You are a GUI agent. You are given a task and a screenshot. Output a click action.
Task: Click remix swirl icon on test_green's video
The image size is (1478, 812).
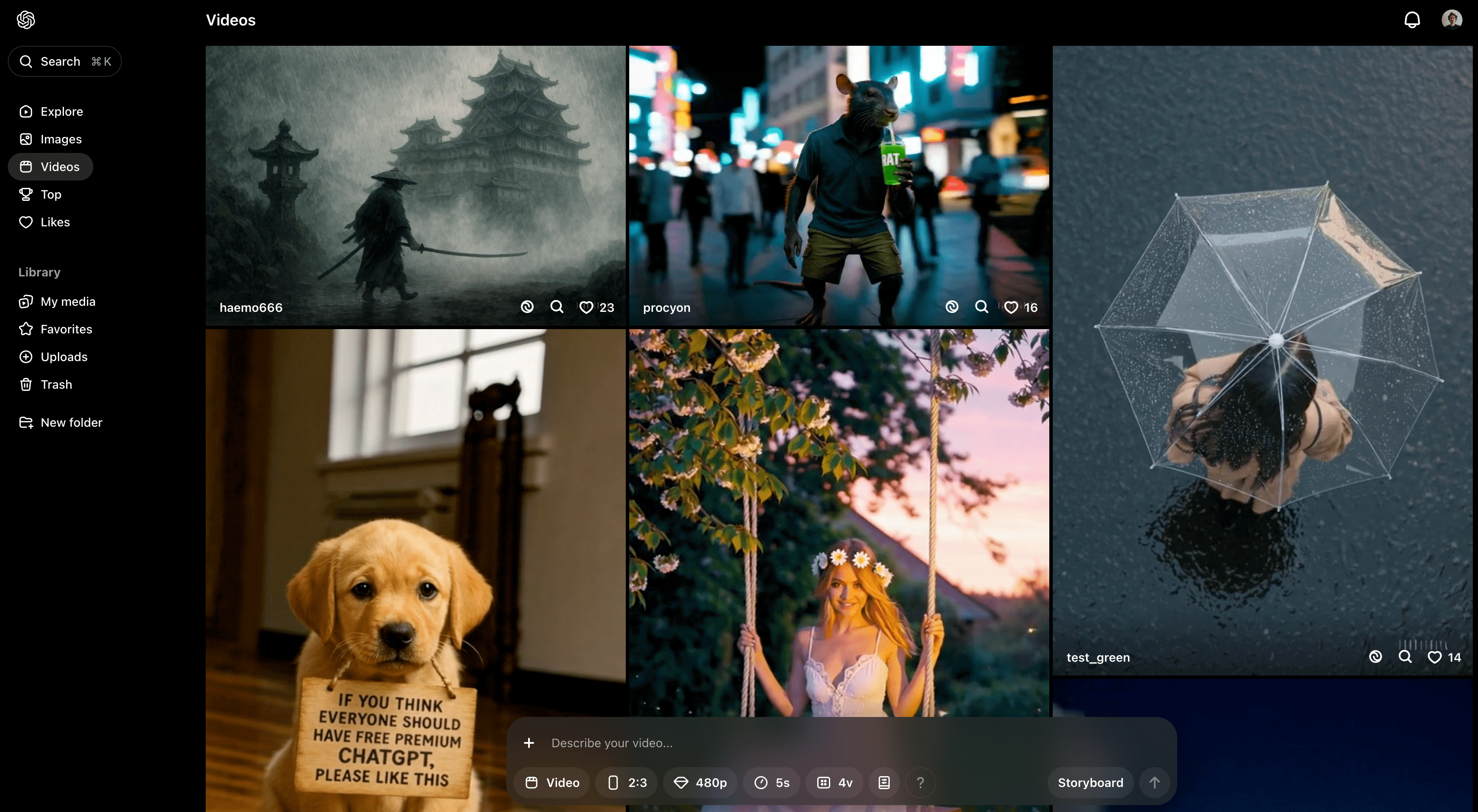point(1375,657)
